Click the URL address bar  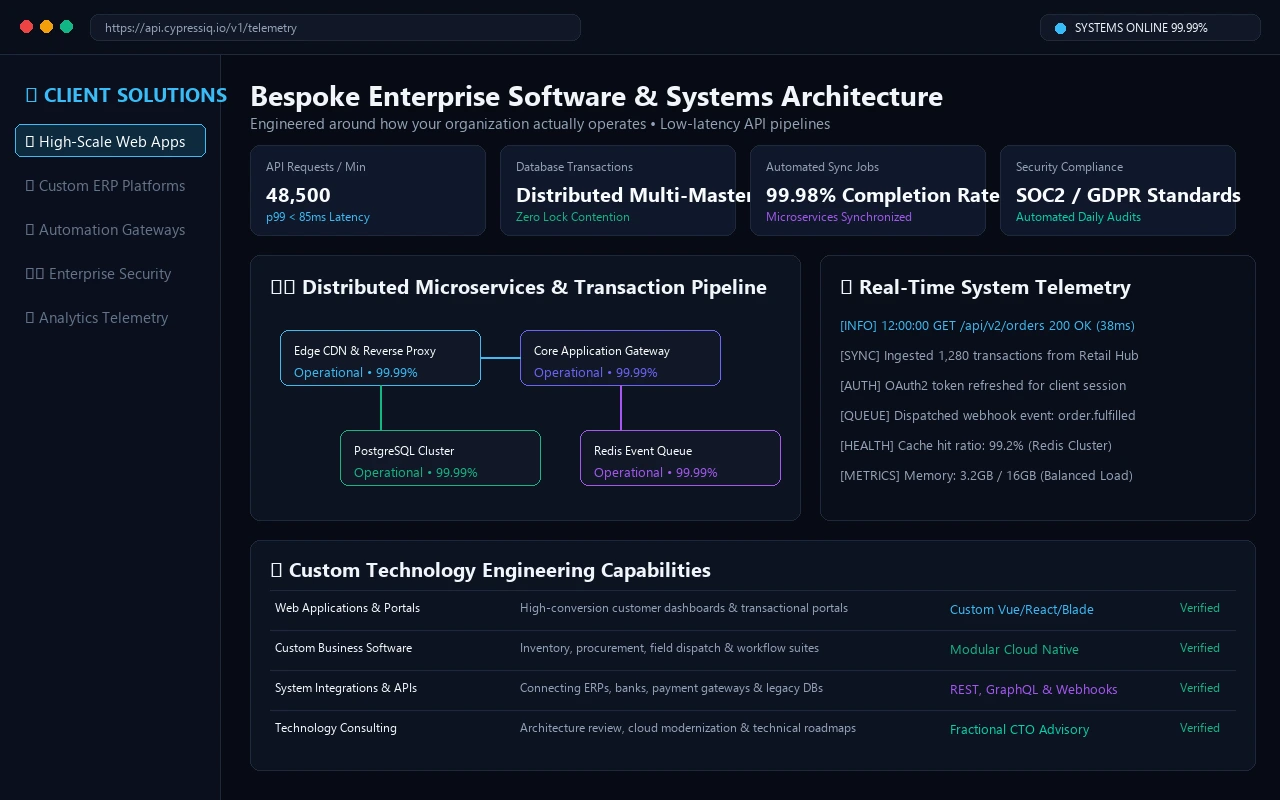point(335,28)
